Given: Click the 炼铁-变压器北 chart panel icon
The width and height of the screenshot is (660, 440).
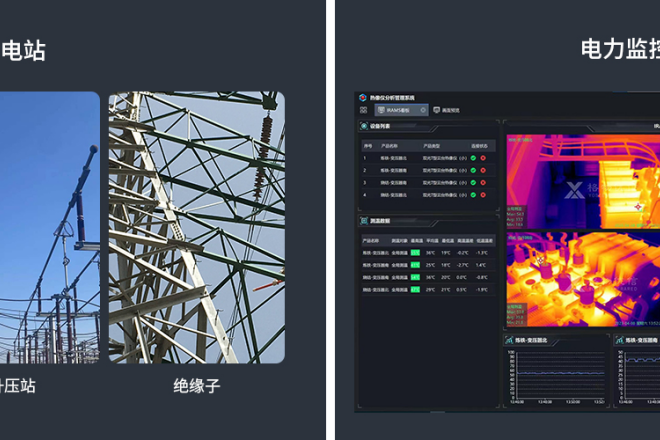Looking at the screenshot, I should [x=510, y=341].
